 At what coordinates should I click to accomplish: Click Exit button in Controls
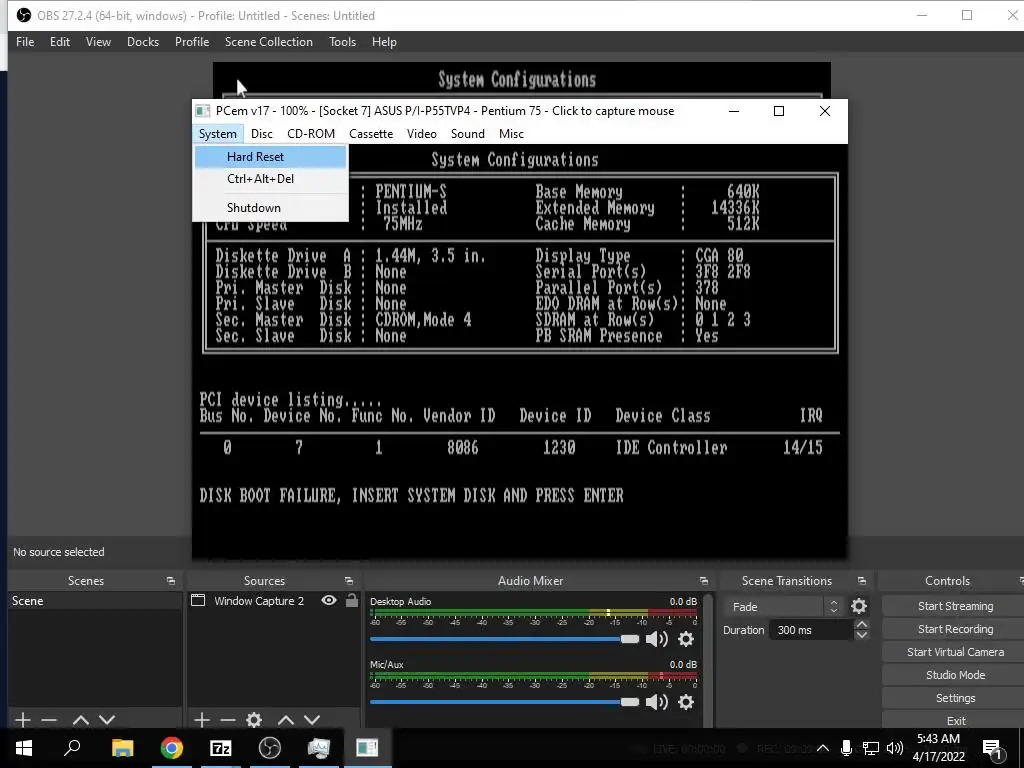[x=955, y=720]
